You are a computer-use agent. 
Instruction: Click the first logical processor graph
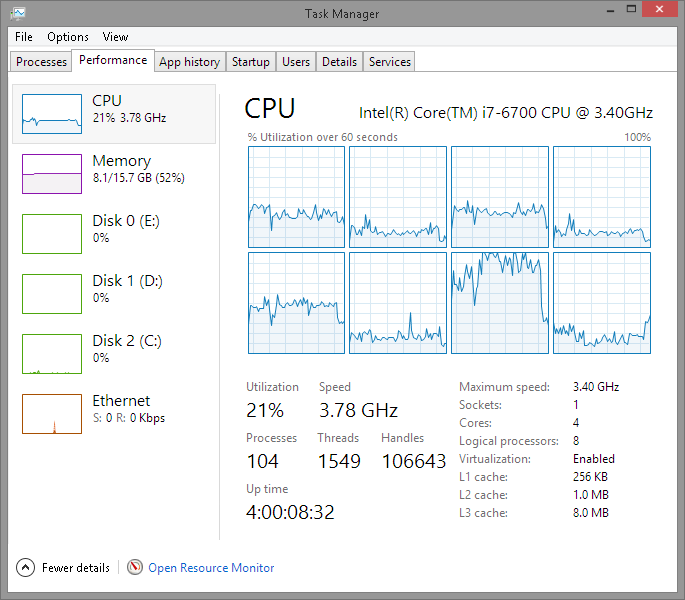point(296,197)
